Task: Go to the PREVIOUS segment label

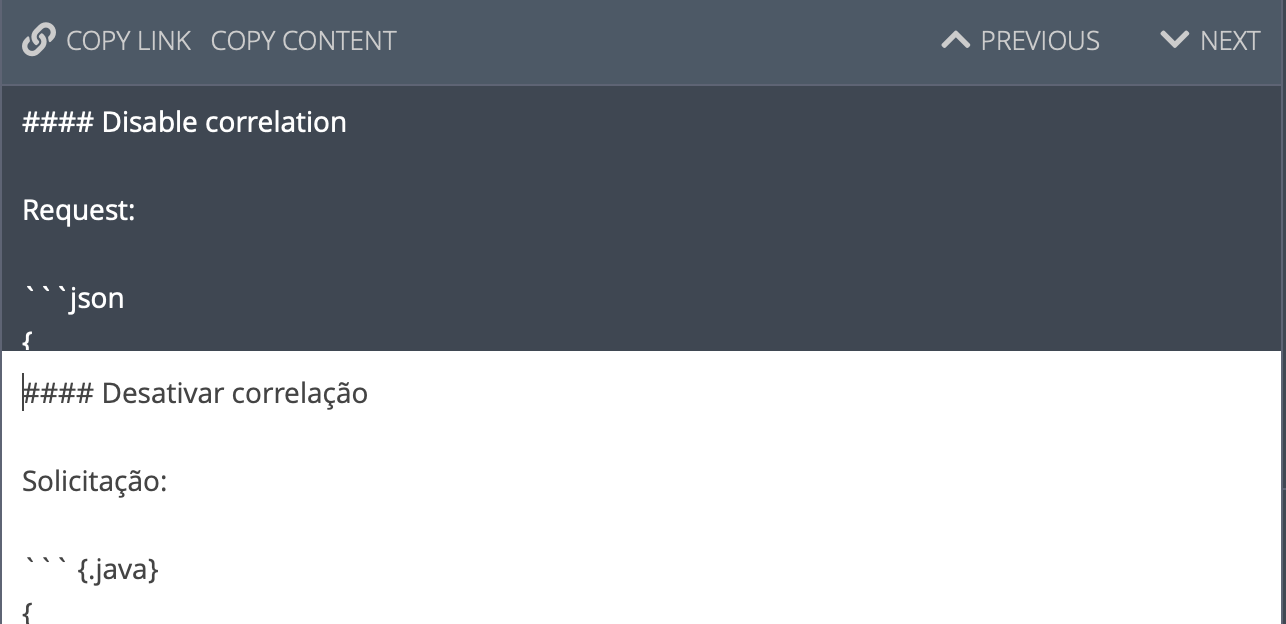Action: pos(1040,41)
